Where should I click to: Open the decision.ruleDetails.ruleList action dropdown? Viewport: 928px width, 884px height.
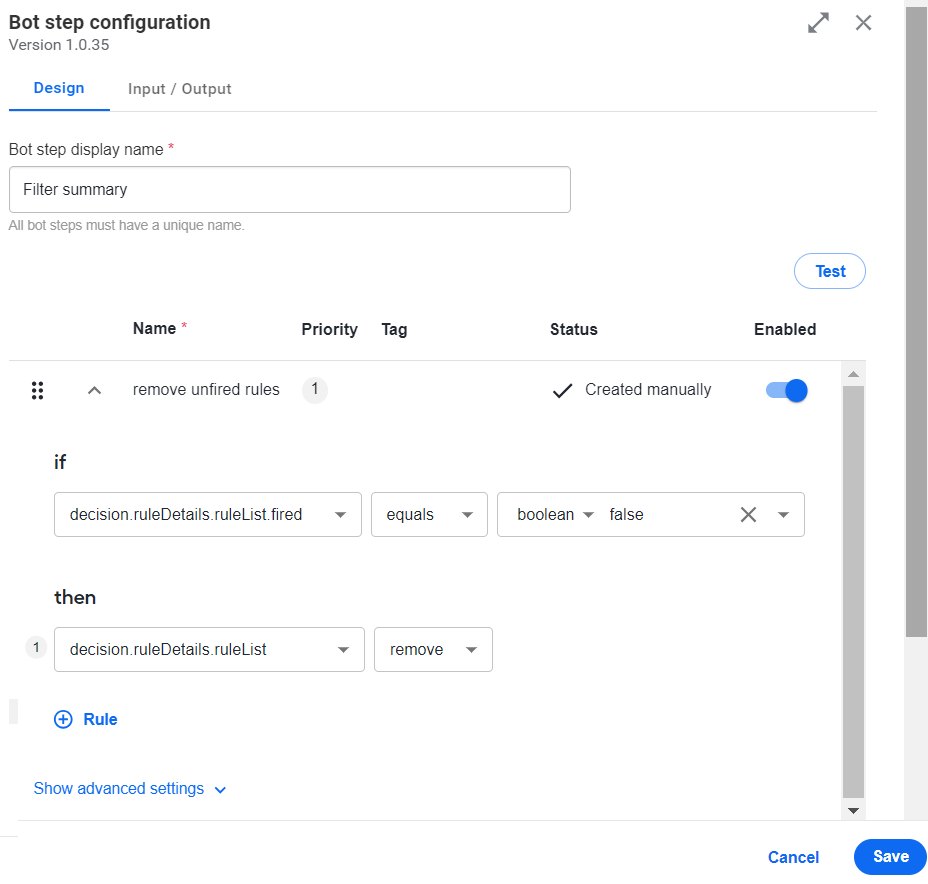click(x=210, y=650)
